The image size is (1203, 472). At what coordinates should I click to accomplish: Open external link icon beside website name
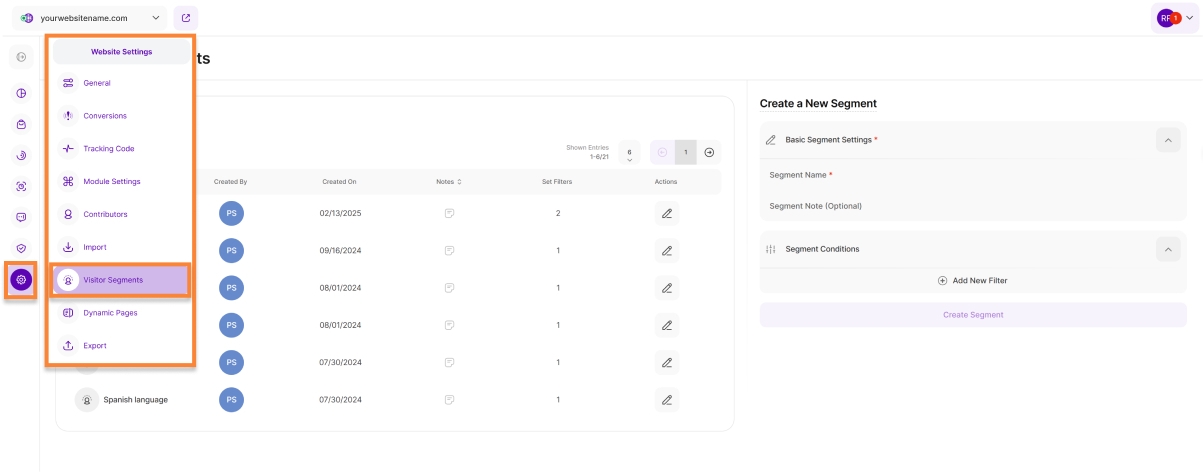click(185, 18)
